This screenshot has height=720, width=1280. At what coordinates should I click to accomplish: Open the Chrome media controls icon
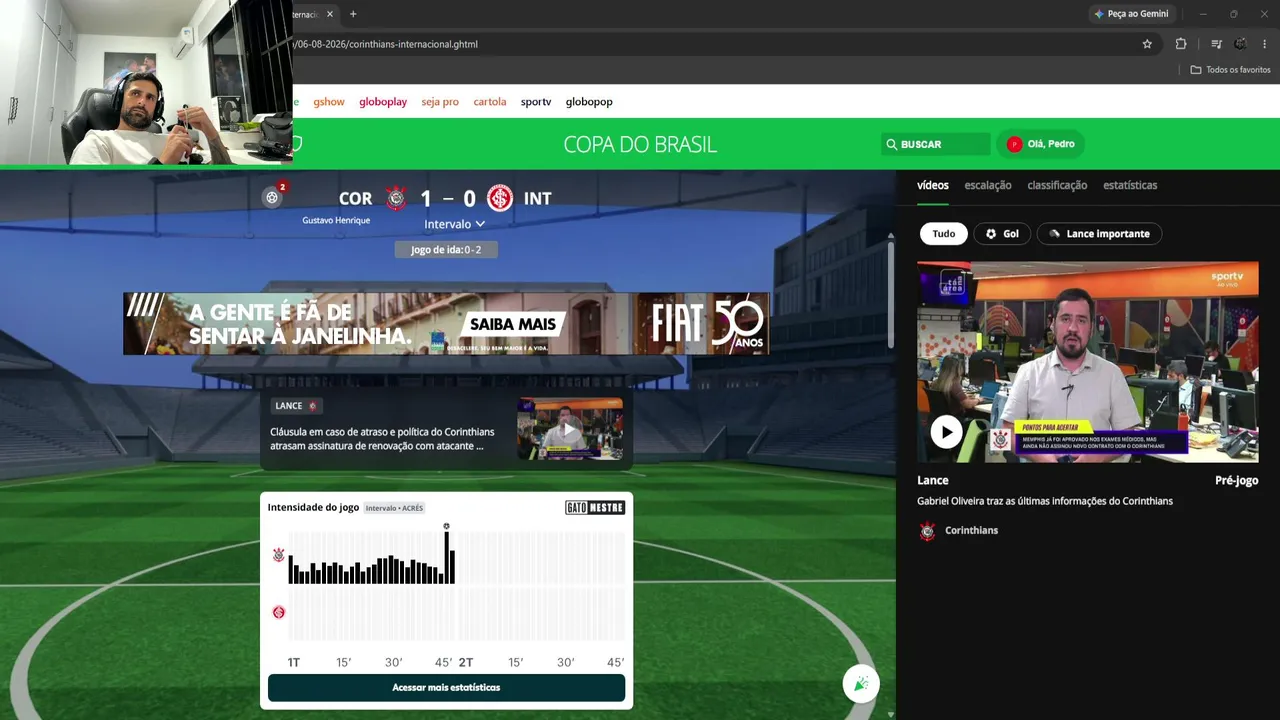1216,44
